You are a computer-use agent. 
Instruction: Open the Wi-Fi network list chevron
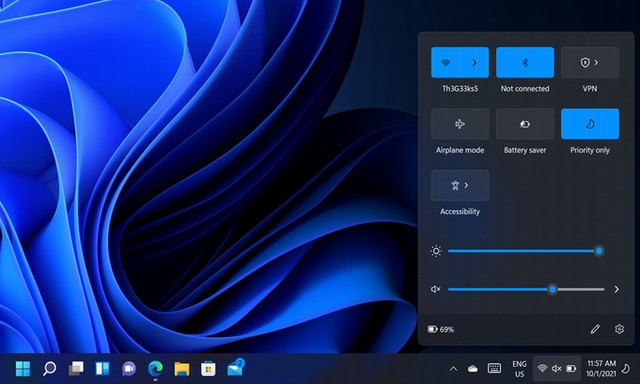pyautogui.click(x=474, y=62)
